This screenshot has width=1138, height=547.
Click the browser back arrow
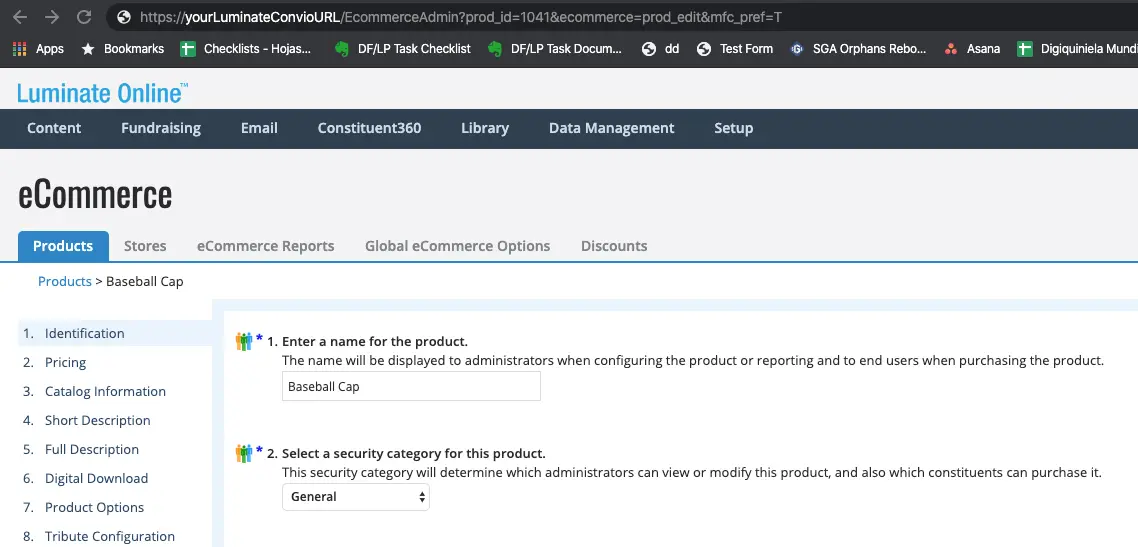(20, 17)
